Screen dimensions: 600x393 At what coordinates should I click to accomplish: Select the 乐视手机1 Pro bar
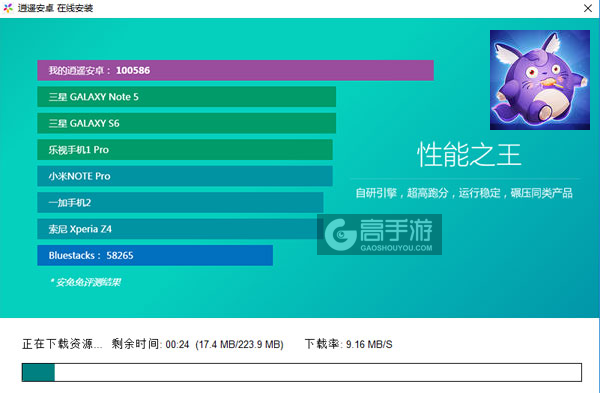[x=185, y=150]
